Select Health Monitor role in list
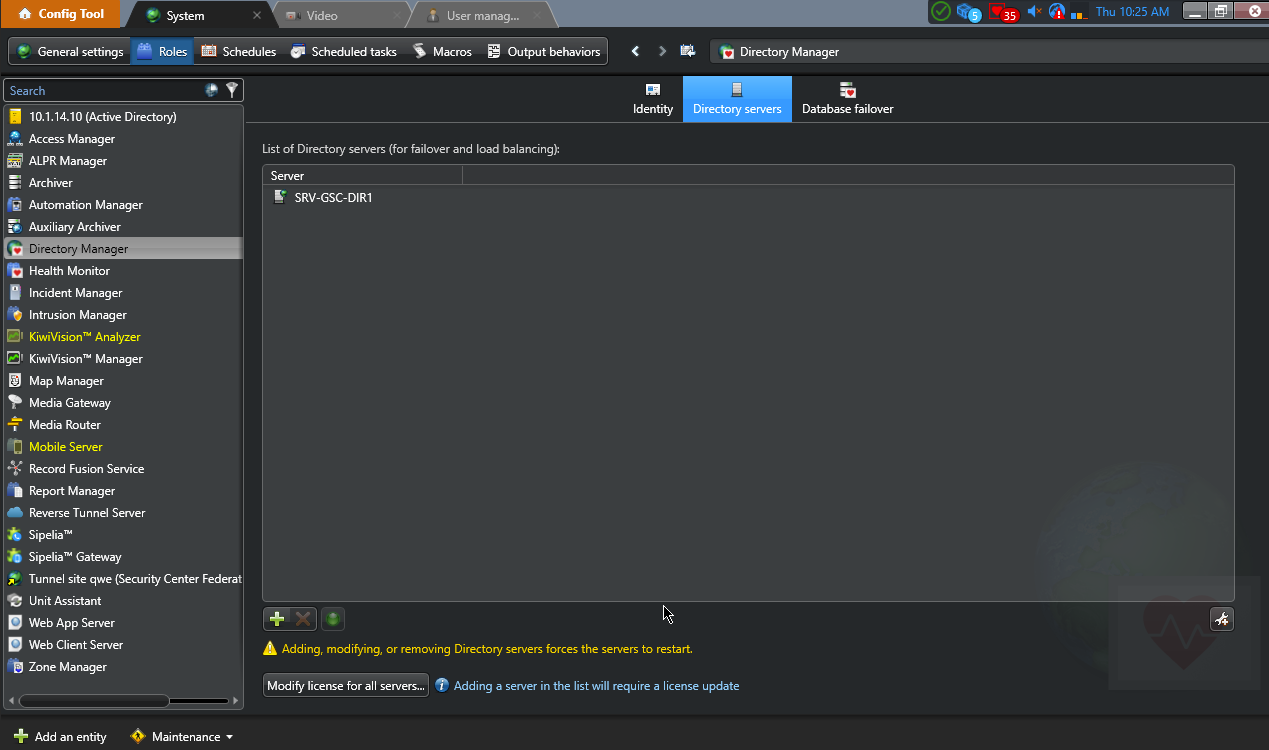Image resolution: width=1269 pixels, height=750 pixels. (69, 271)
